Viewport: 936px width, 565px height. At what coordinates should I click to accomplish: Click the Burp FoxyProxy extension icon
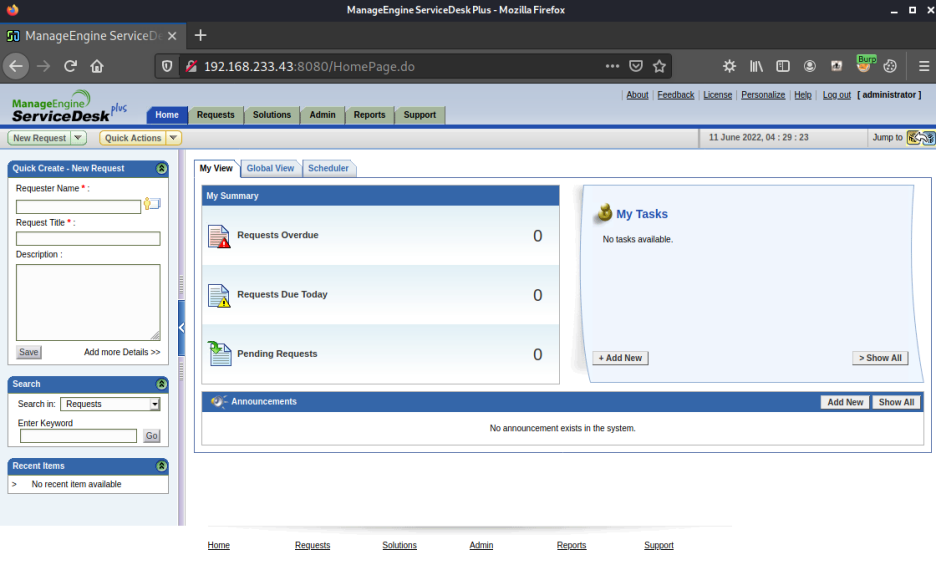[864, 65]
